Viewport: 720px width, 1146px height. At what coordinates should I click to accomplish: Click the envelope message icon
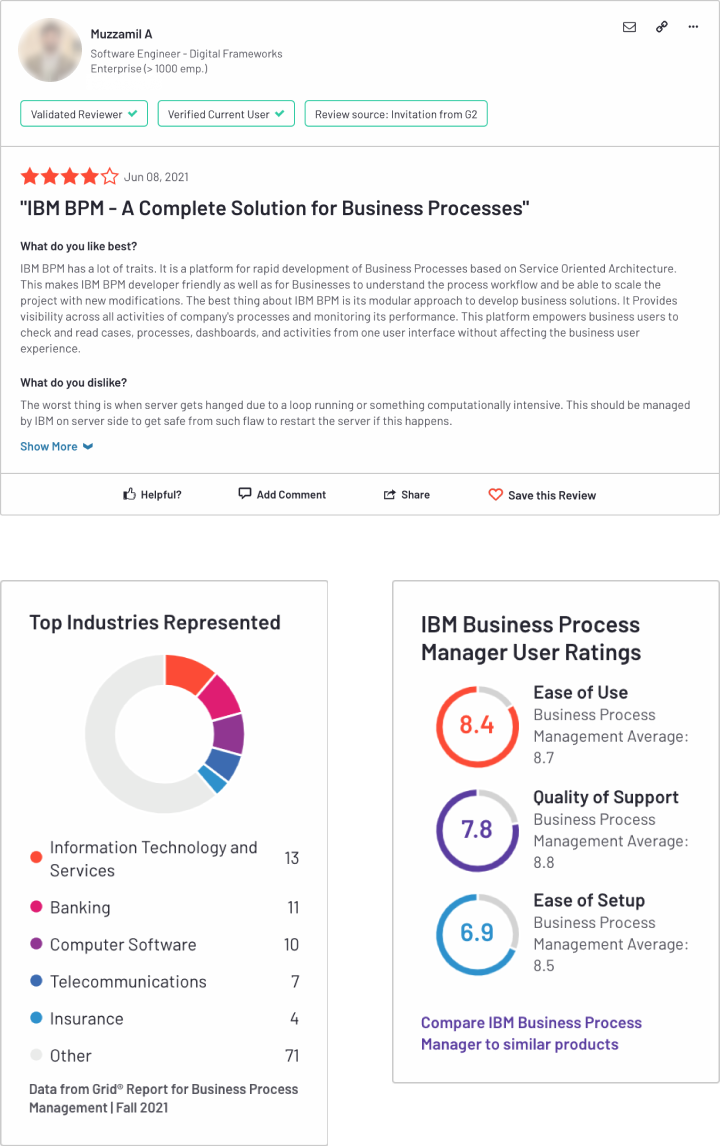click(629, 27)
